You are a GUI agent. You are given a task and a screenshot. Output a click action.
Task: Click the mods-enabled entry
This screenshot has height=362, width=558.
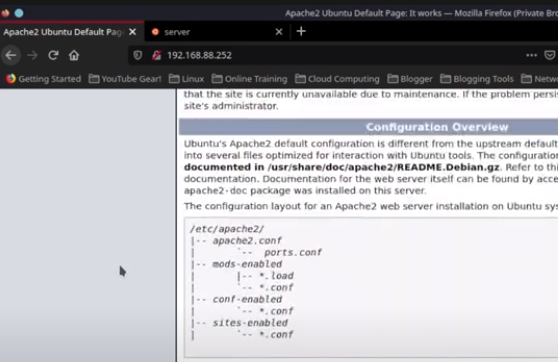(247, 264)
